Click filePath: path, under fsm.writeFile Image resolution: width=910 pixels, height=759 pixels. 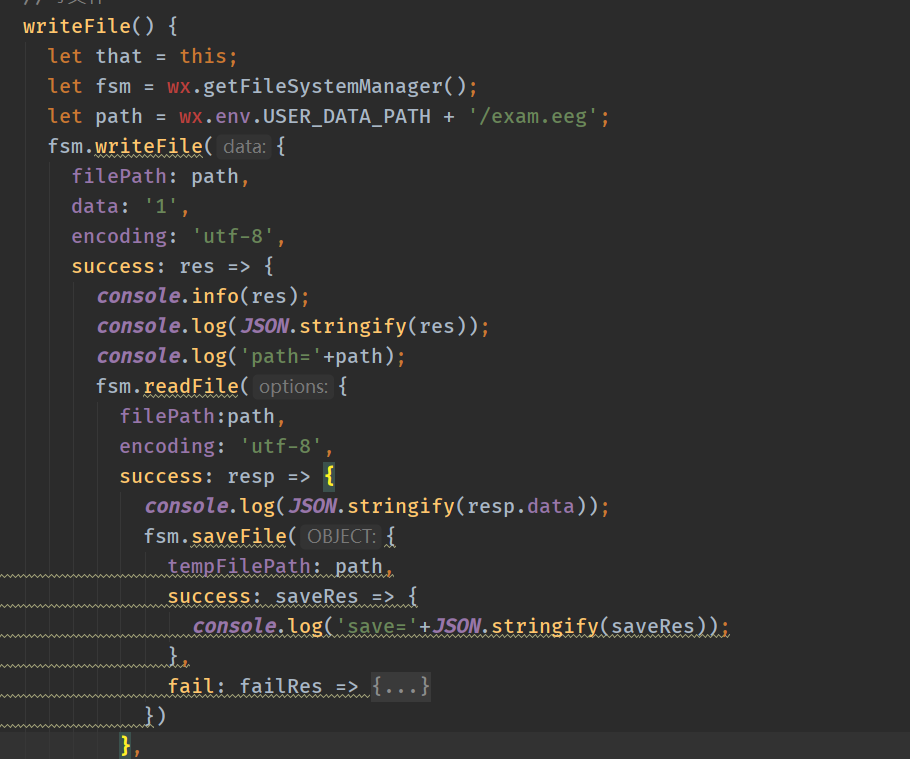pos(160,177)
